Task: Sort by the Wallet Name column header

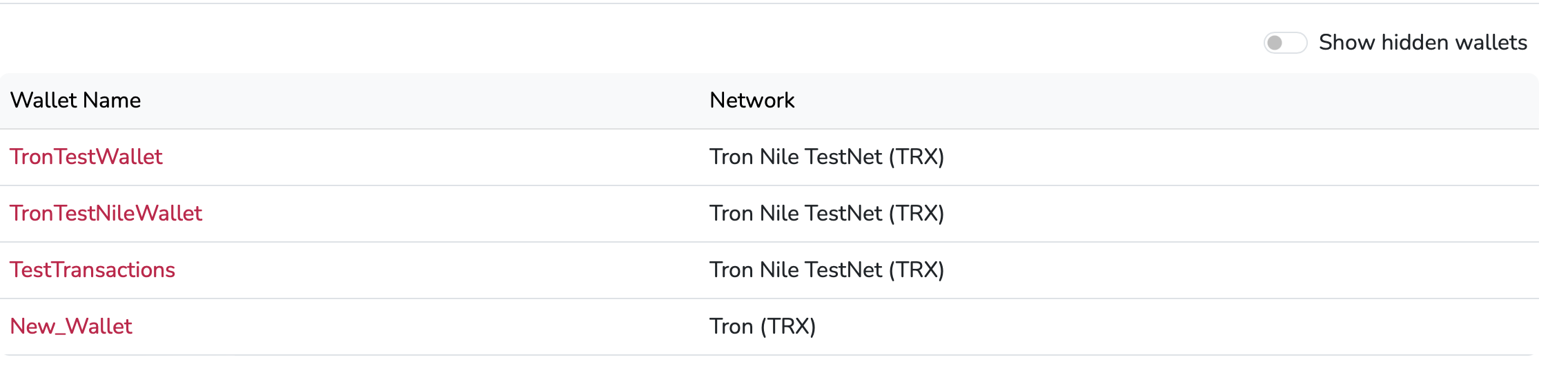Action: 75,101
